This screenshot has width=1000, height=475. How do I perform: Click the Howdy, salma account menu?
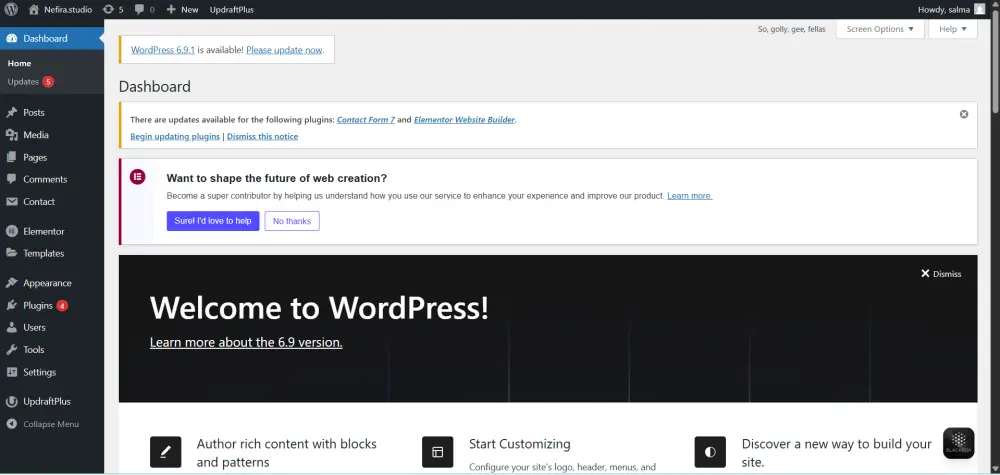click(952, 10)
